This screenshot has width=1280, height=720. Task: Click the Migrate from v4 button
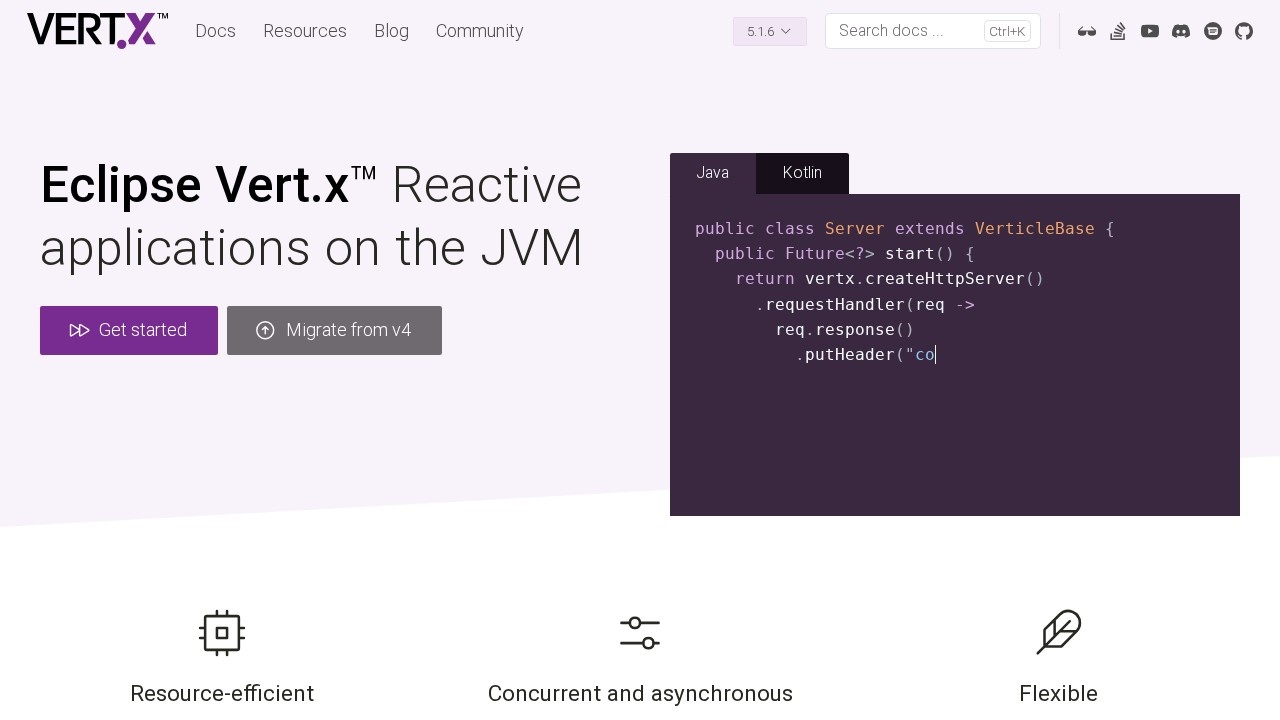pyautogui.click(x=334, y=330)
